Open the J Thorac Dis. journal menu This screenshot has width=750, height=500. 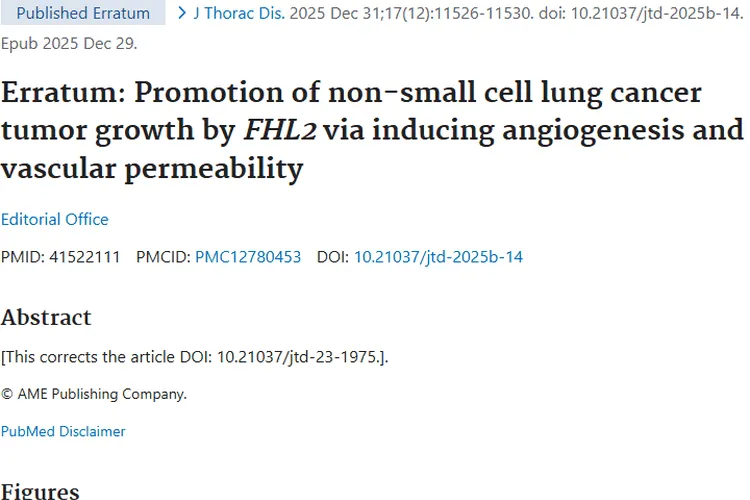click(x=238, y=14)
